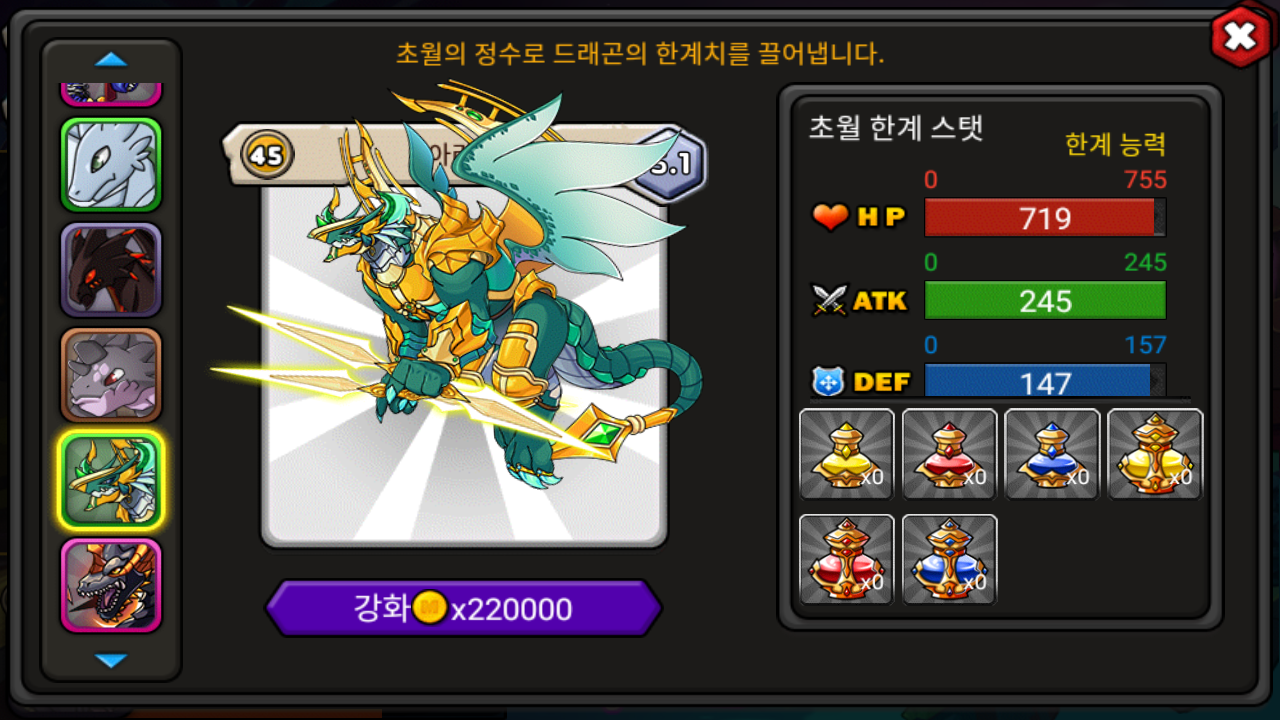
Task: Choose the black dragon with red eyes
Action: (111, 270)
